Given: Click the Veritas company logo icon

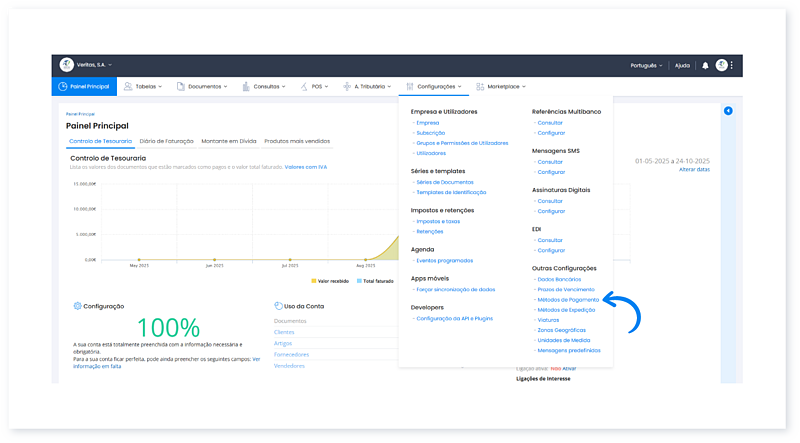Looking at the screenshot, I should click(67, 65).
